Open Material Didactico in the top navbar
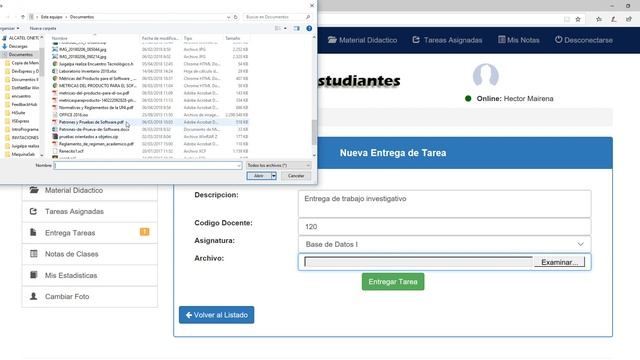This screenshot has width=640, height=360. point(362,40)
